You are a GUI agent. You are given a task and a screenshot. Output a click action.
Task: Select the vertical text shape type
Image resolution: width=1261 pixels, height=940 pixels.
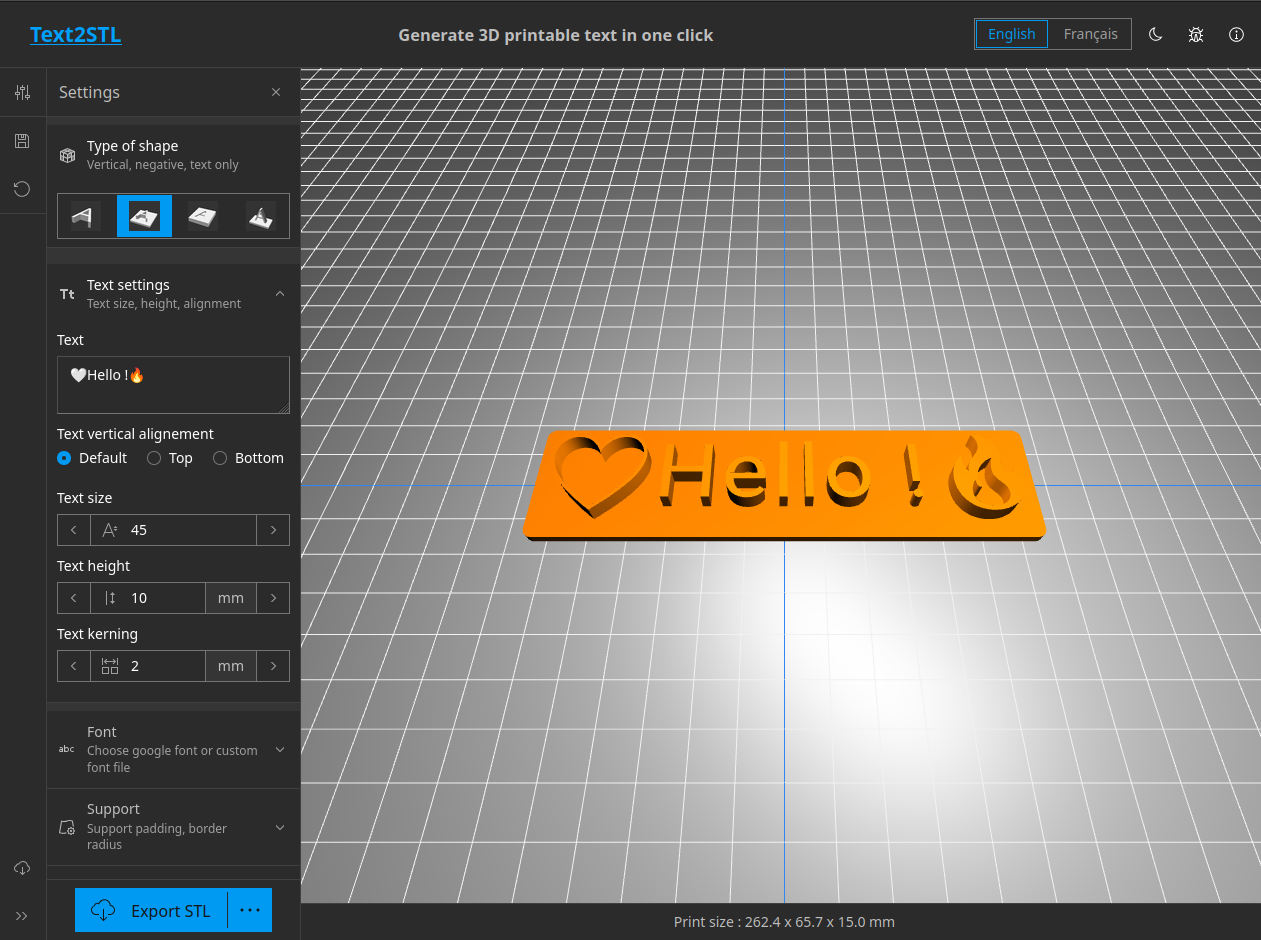[x=261, y=216]
